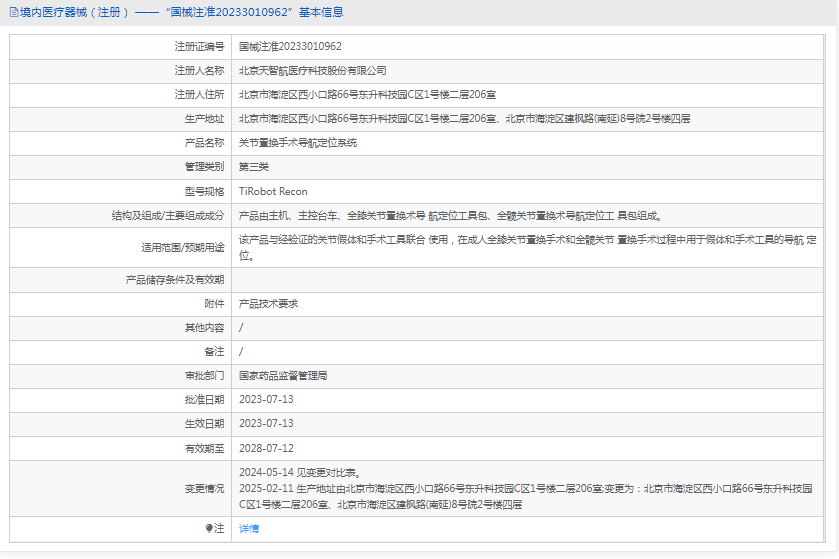Click the 审批部门 label
The width and height of the screenshot is (839, 559).
[x=204, y=376]
